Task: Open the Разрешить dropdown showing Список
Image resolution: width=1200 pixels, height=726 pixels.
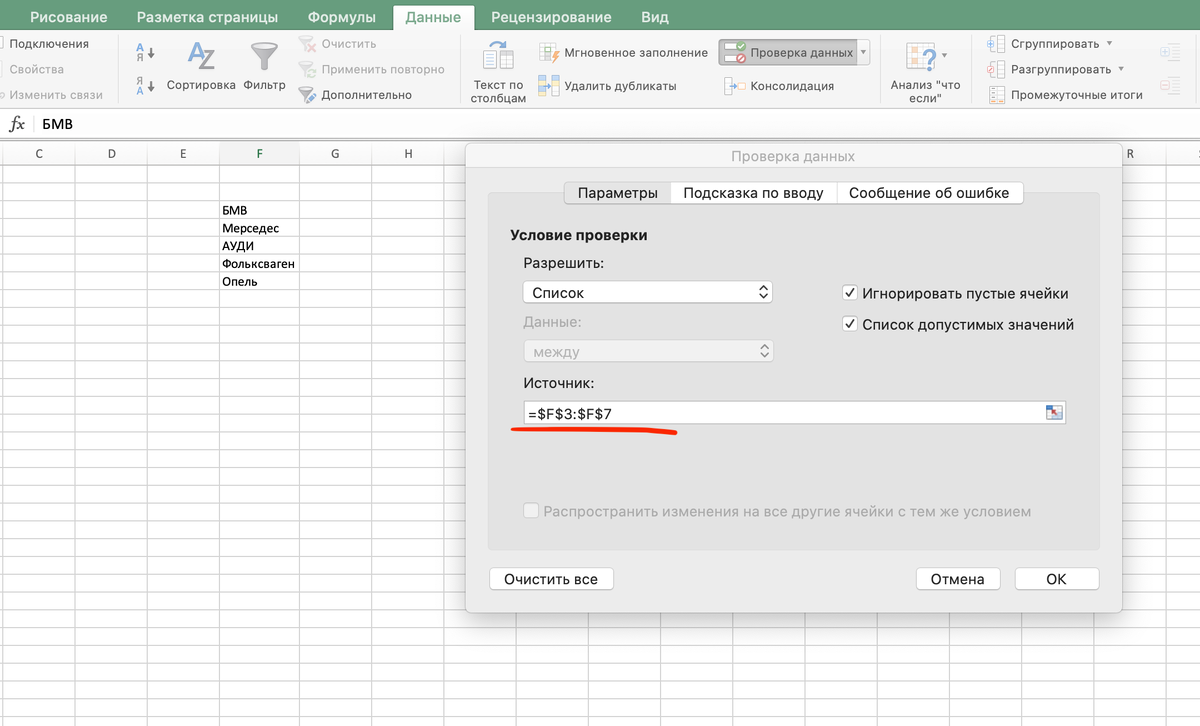Action: (647, 291)
